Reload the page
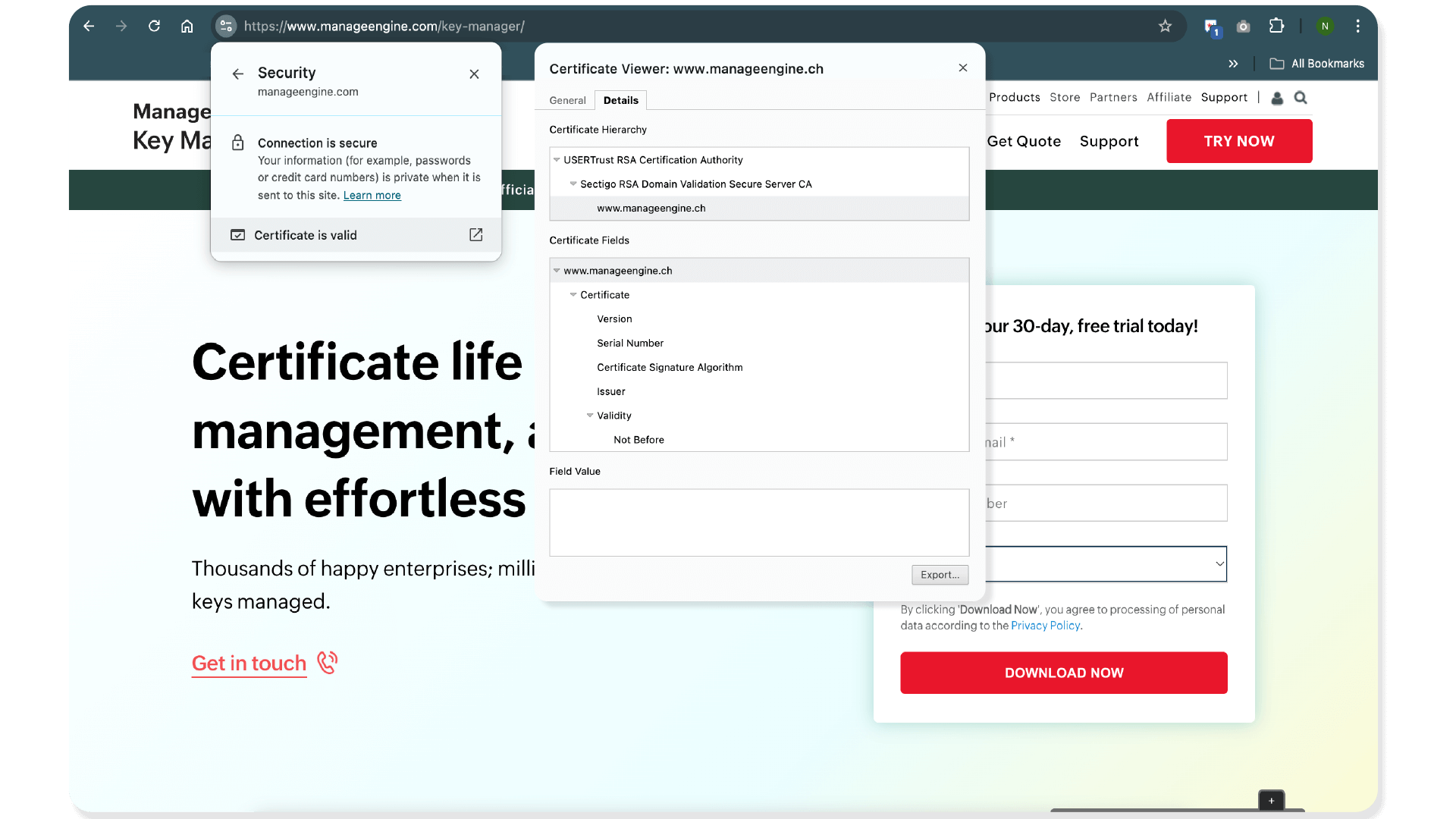This screenshot has width=1456, height=819. [154, 27]
